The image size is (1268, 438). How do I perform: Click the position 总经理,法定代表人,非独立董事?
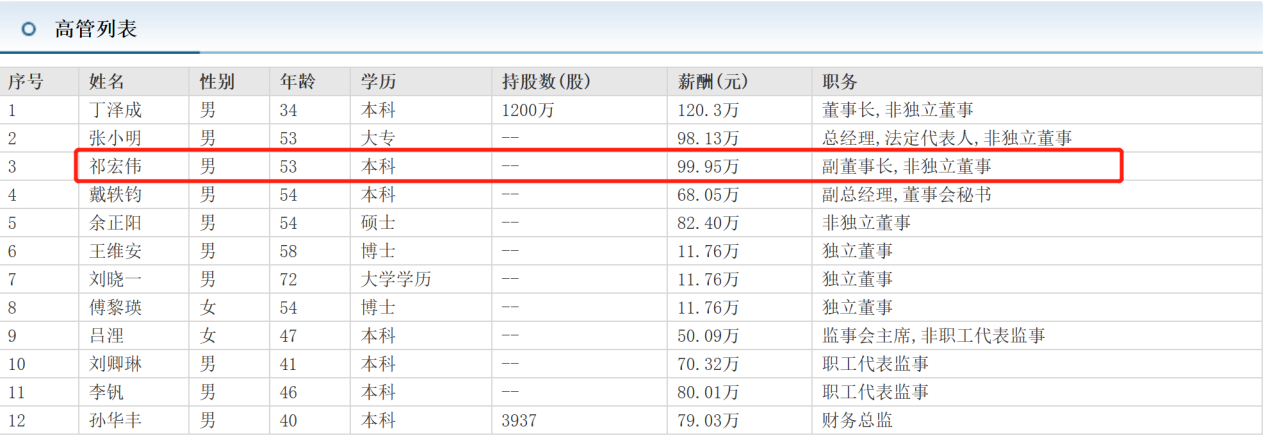click(x=947, y=138)
